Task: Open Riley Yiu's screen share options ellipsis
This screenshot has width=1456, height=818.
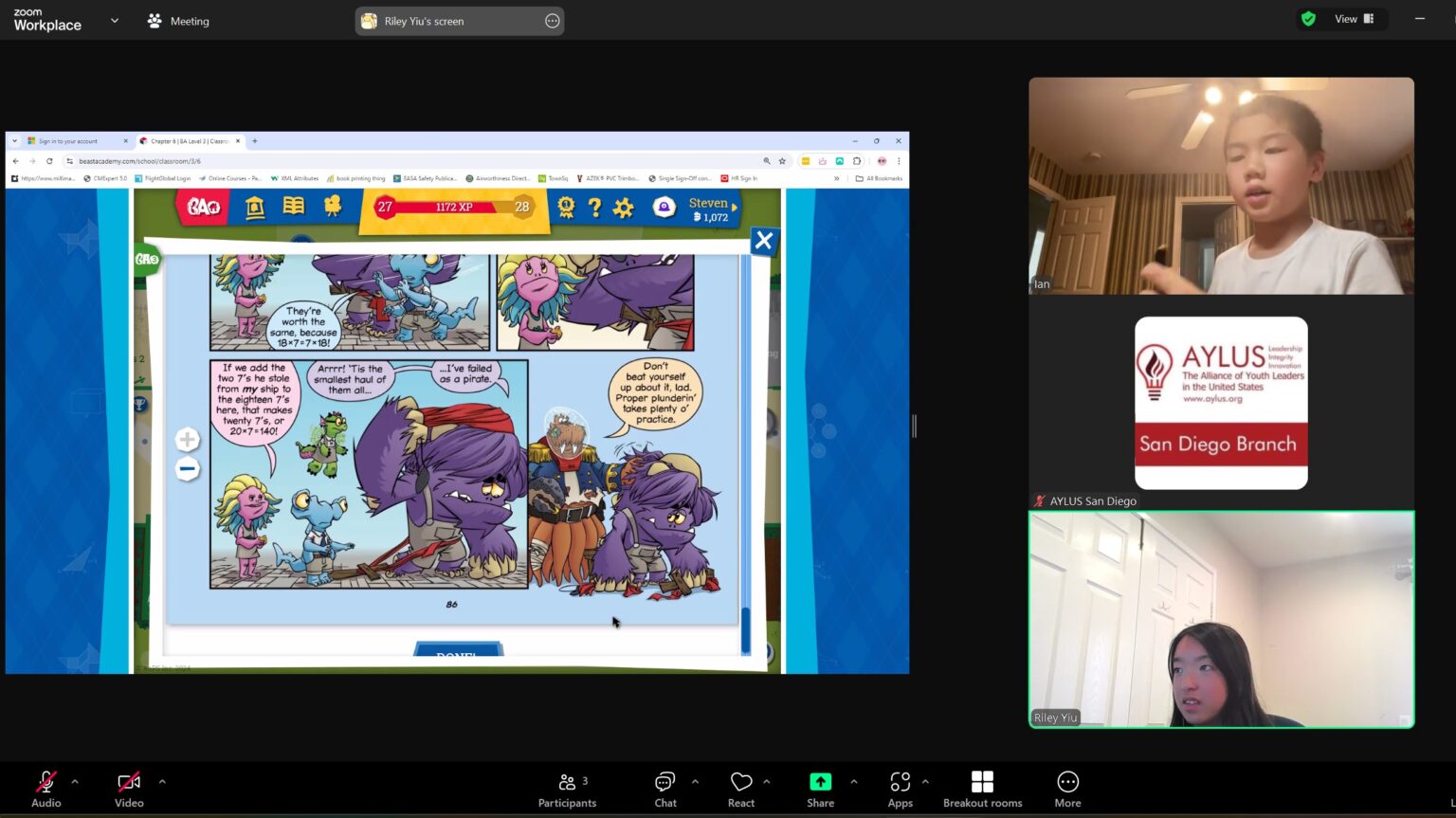Action: click(x=553, y=21)
